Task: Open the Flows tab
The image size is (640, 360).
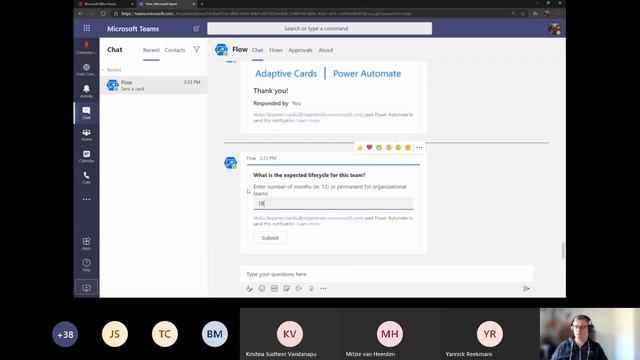Action: 276,50
